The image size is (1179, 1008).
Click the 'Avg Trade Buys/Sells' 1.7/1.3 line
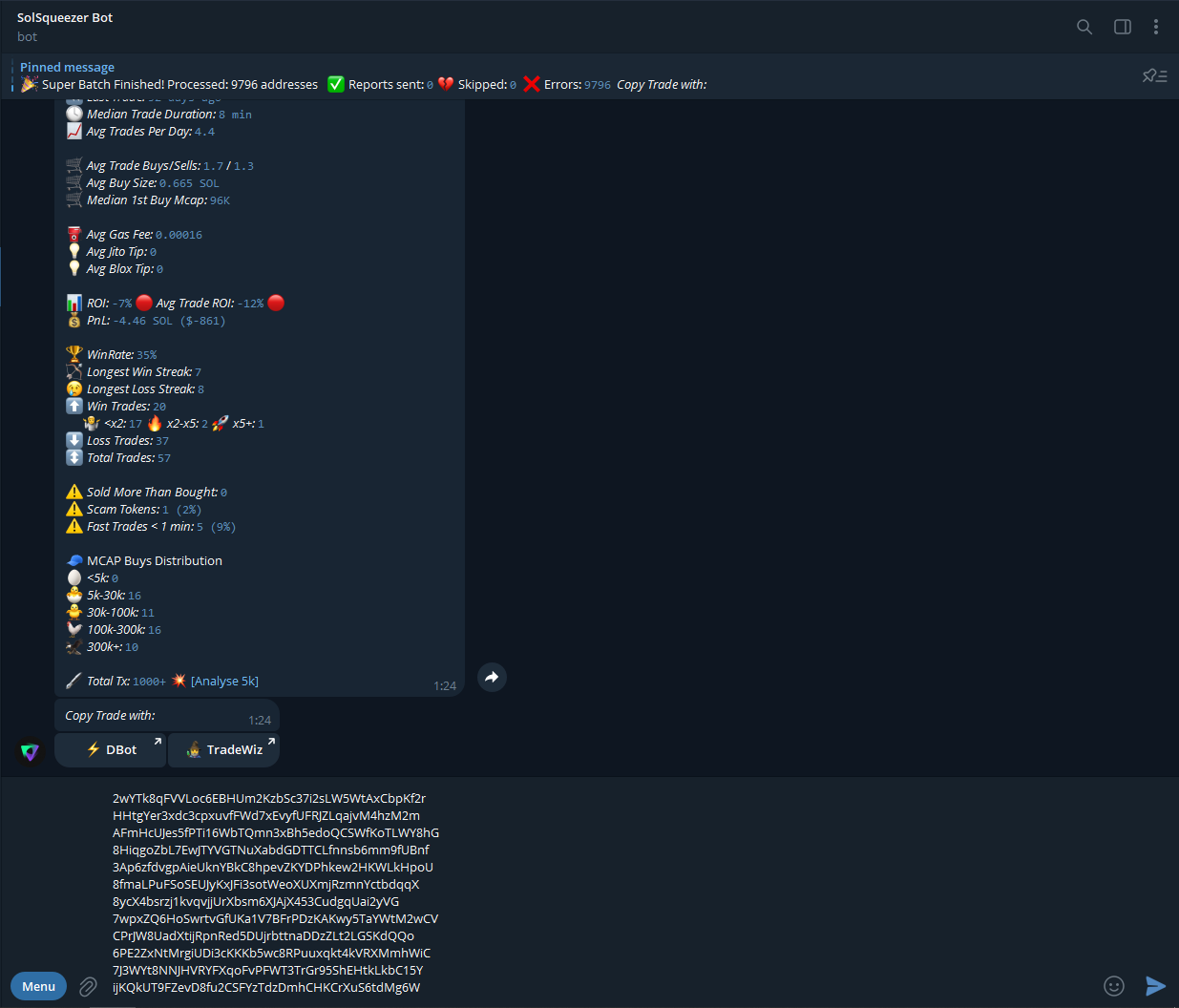(x=159, y=166)
